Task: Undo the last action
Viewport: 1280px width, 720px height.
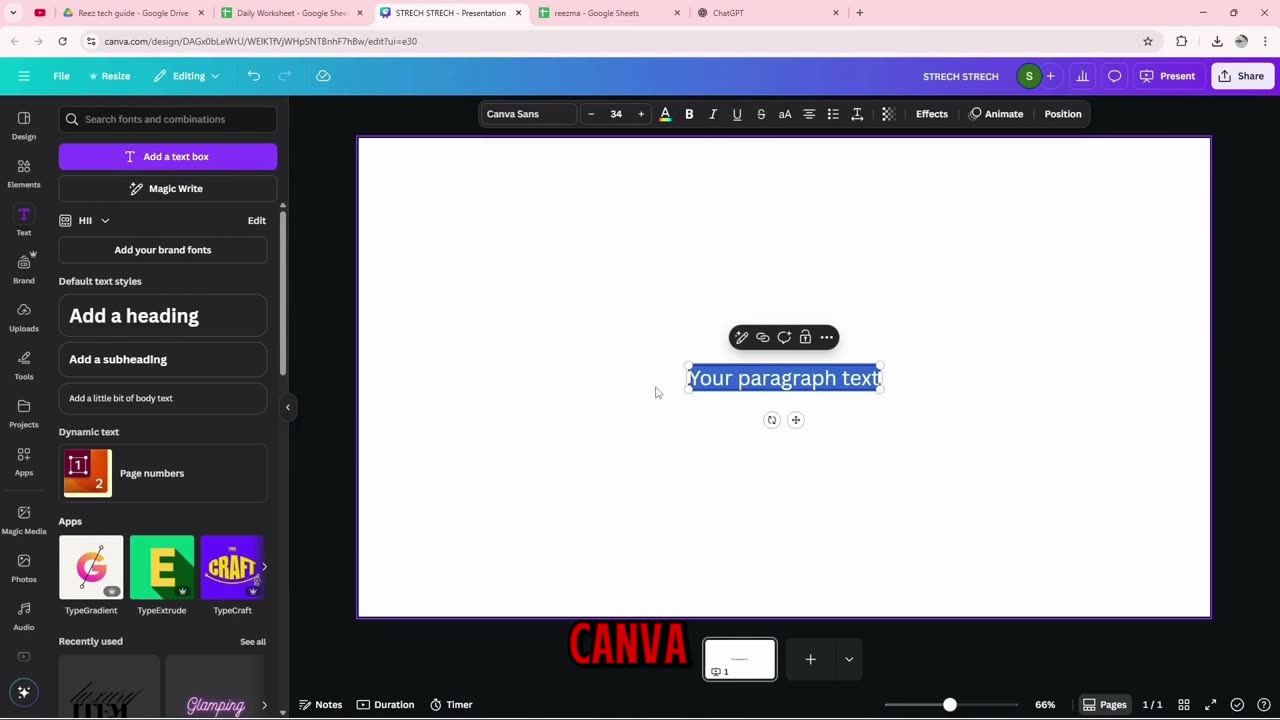Action: (x=254, y=76)
